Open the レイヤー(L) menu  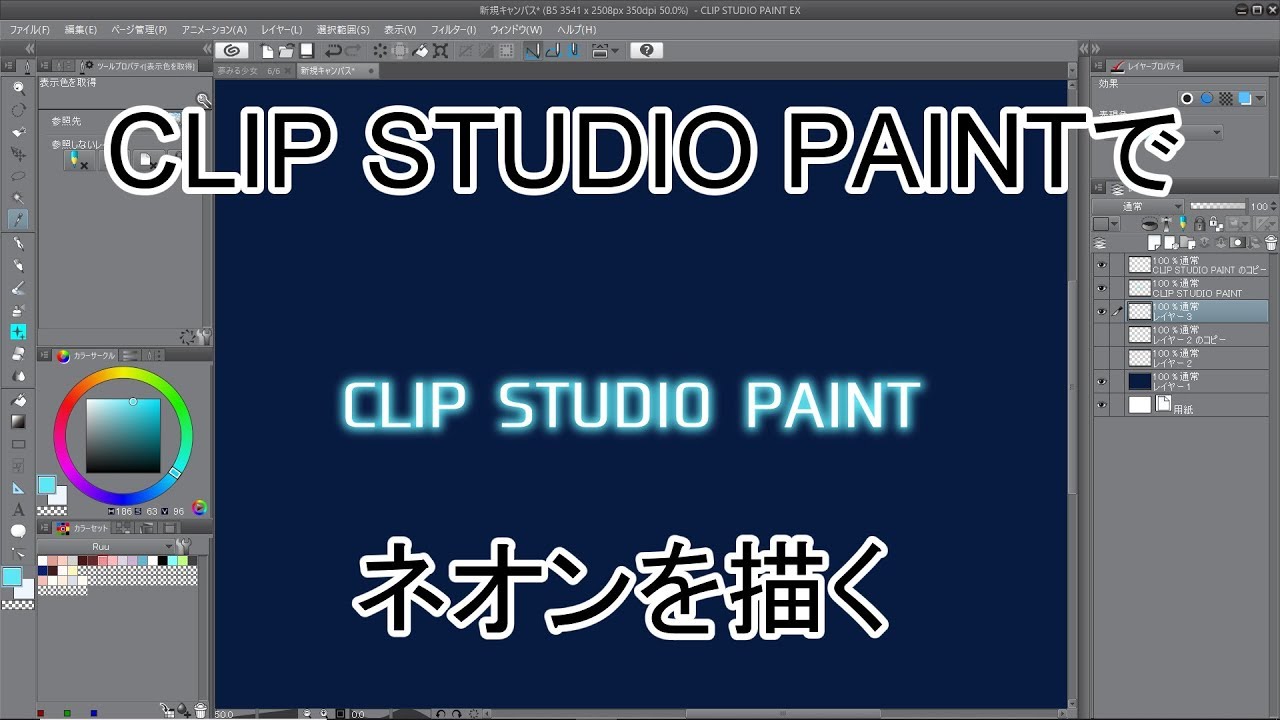coord(281,30)
